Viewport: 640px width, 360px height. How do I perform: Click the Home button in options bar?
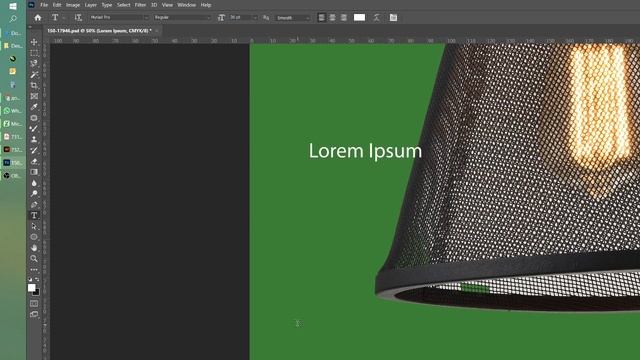[x=38, y=18]
